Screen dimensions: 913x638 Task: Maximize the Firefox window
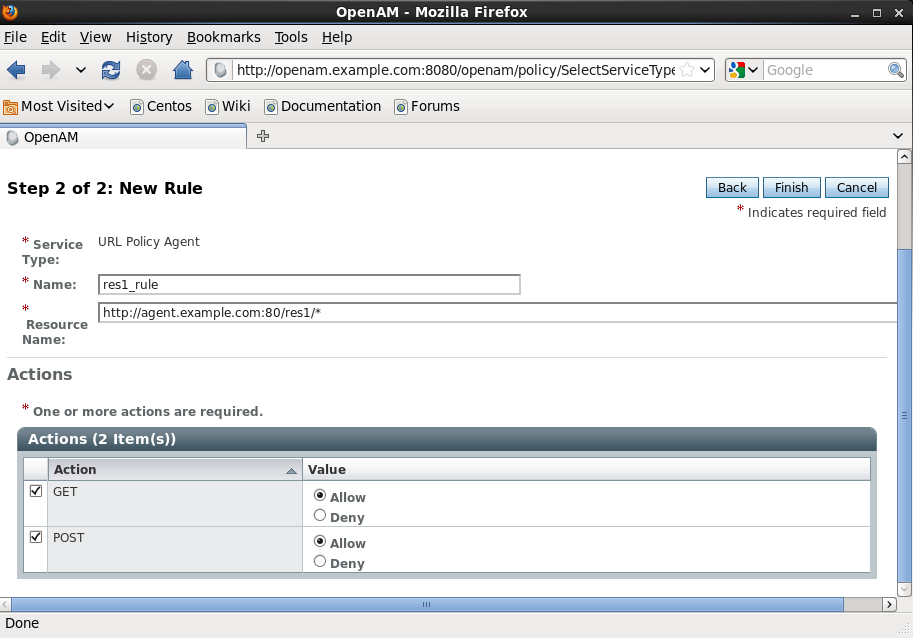[x=876, y=13]
